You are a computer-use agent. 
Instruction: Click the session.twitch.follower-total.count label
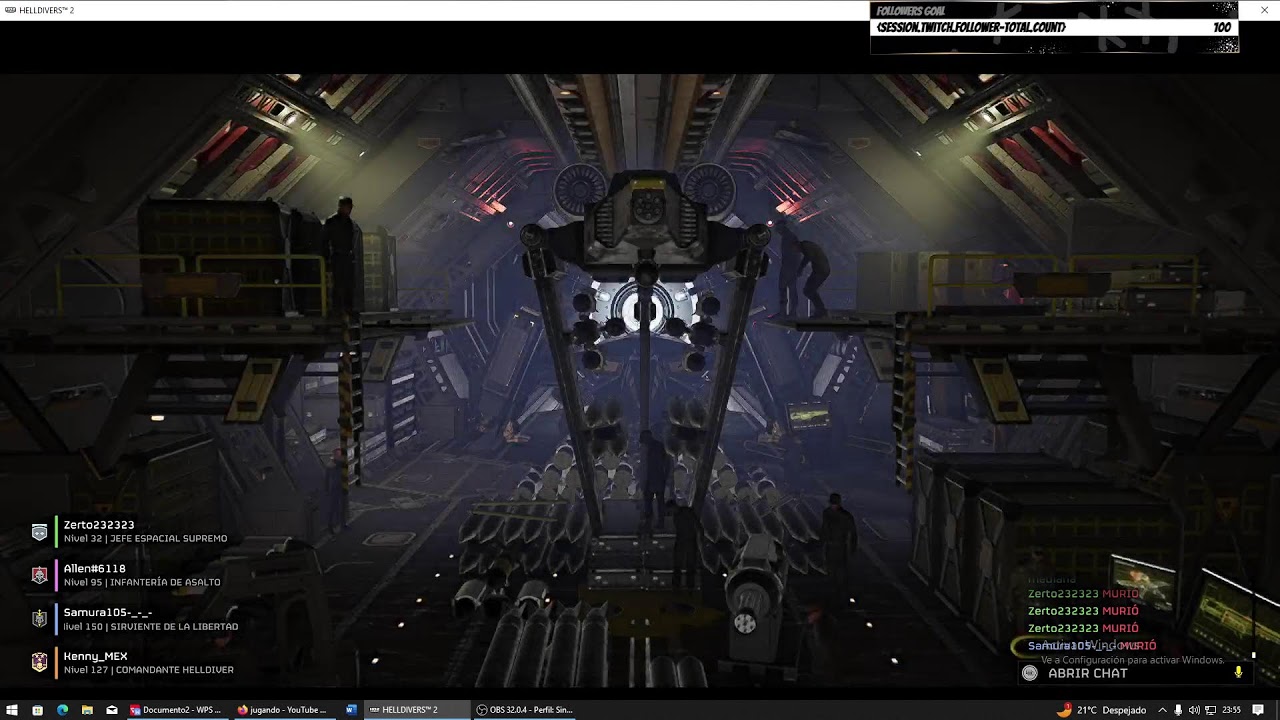pyautogui.click(x=971, y=28)
